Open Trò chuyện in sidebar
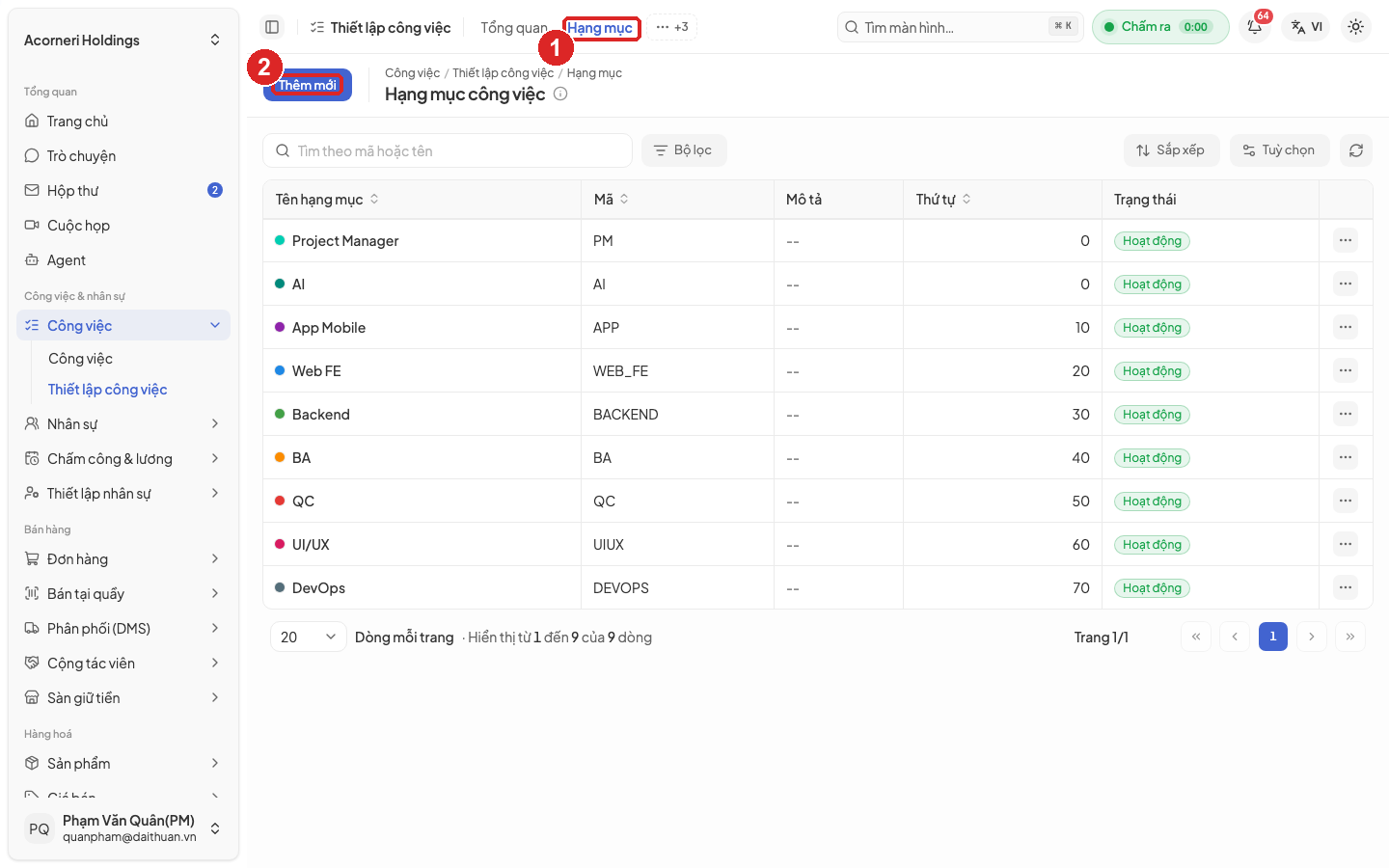This screenshot has width=1389, height=868. (x=123, y=156)
